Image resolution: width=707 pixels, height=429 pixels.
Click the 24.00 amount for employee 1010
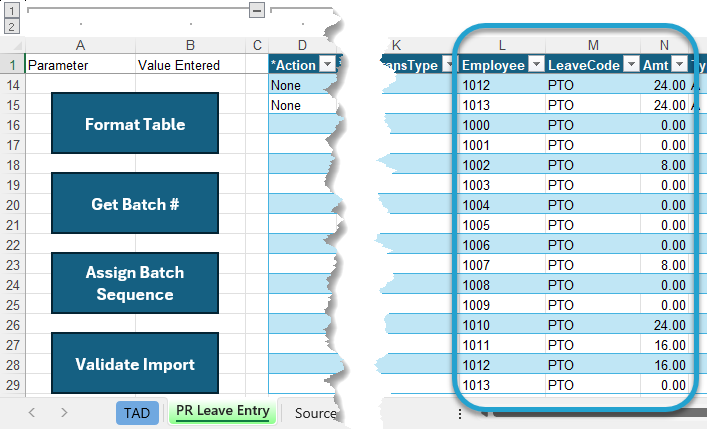[x=664, y=325]
